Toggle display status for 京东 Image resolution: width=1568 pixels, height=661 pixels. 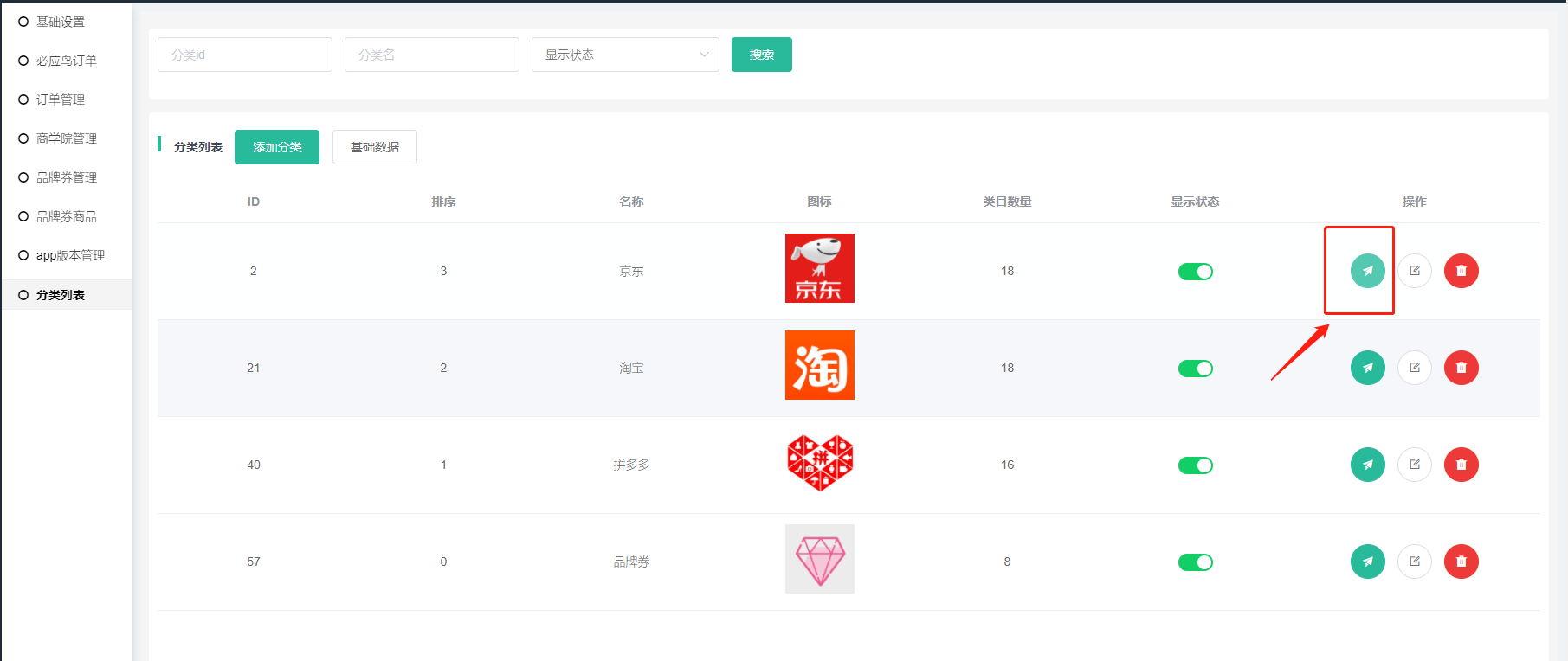tap(1195, 272)
